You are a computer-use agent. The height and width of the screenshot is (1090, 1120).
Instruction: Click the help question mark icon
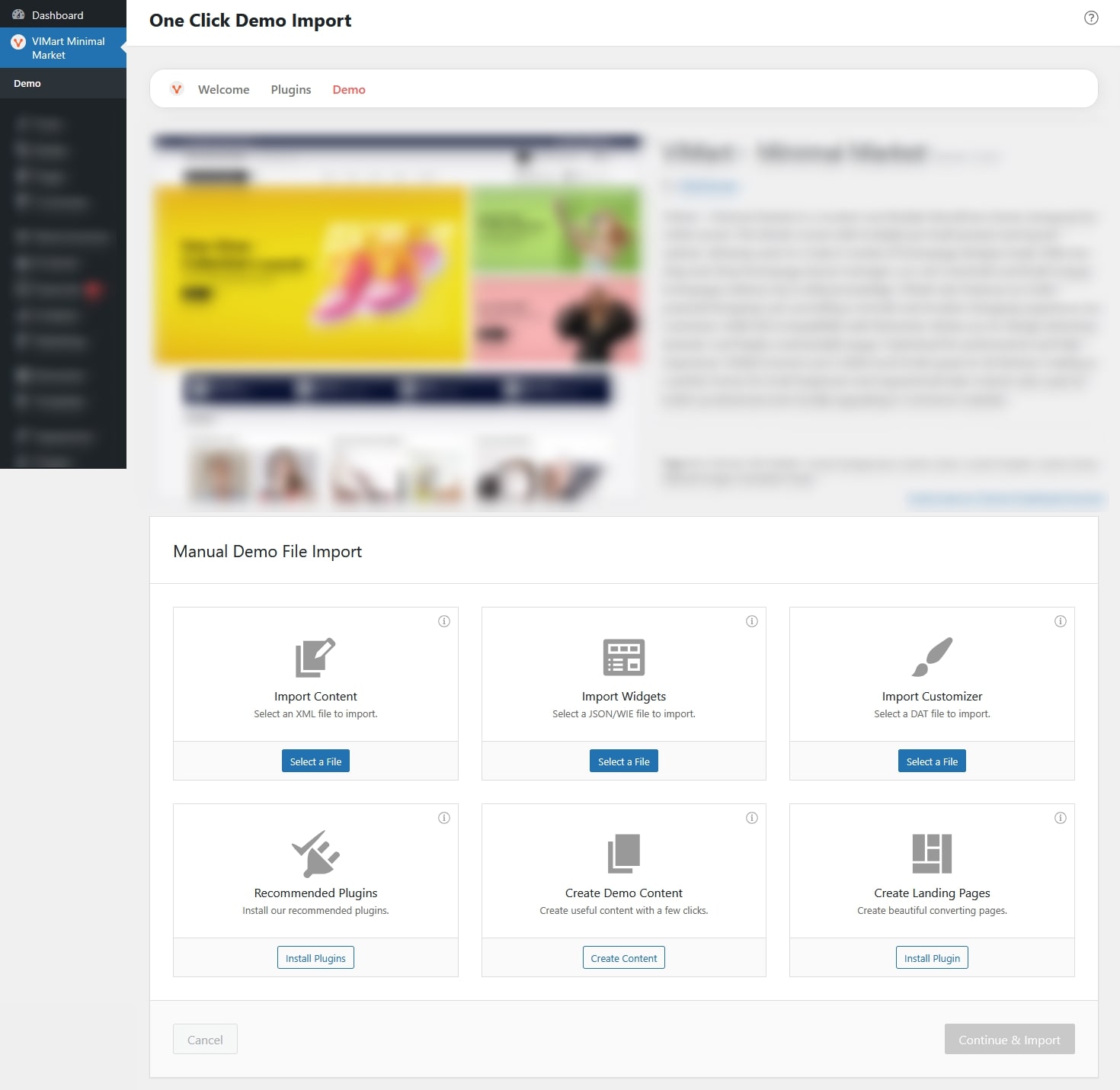click(x=1091, y=18)
